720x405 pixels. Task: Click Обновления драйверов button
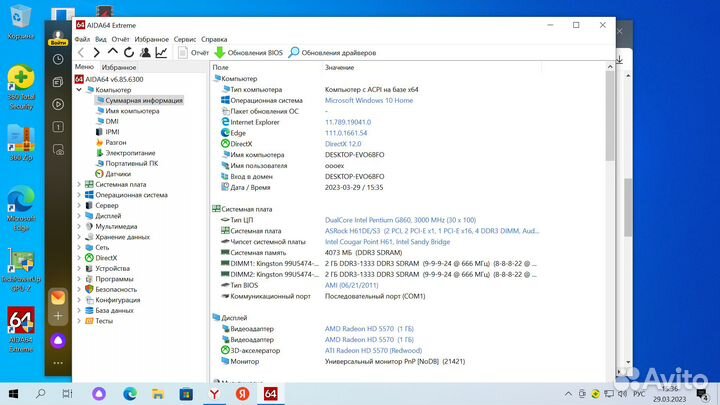click(x=332, y=53)
